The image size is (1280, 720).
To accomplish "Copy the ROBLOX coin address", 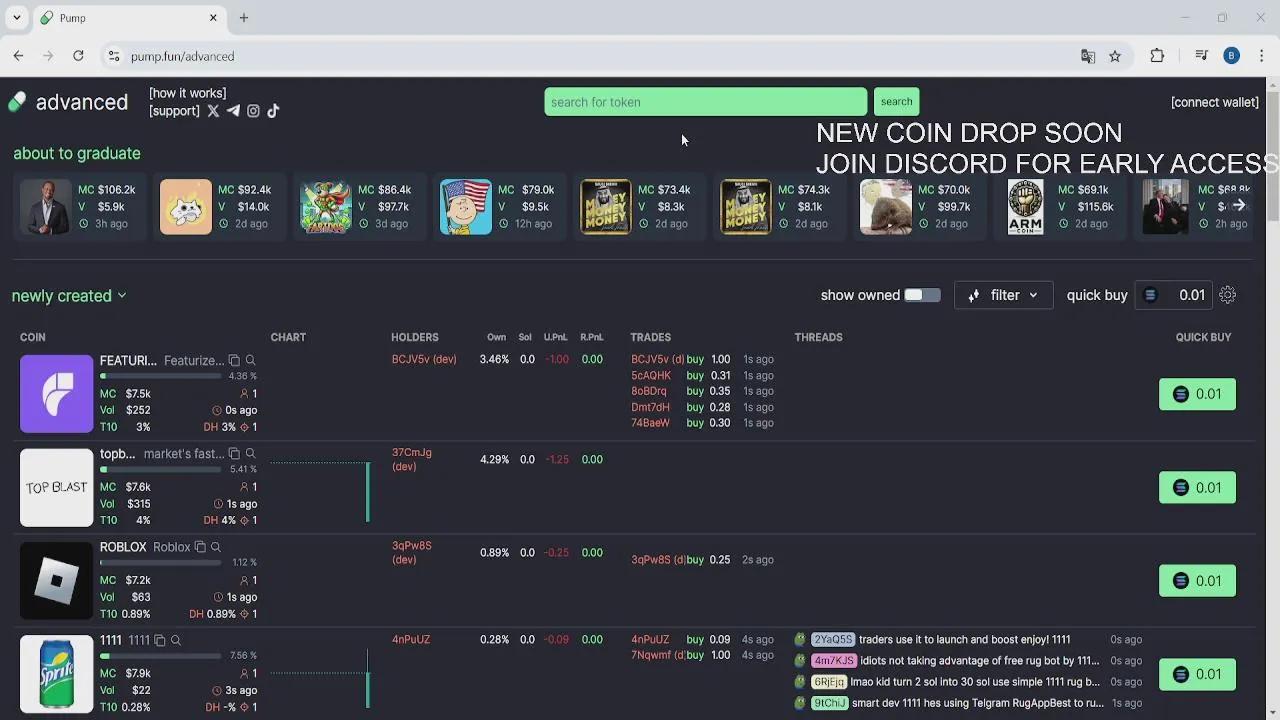I will [x=200, y=547].
